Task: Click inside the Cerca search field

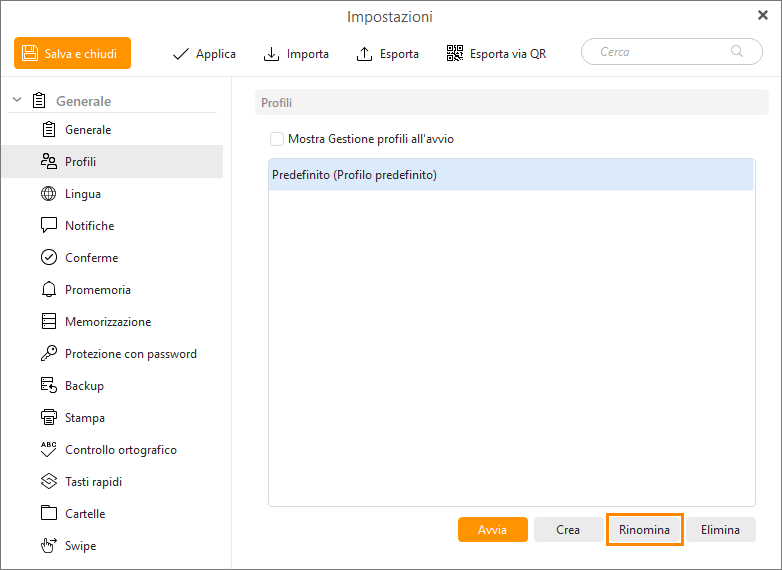Action: [660, 52]
